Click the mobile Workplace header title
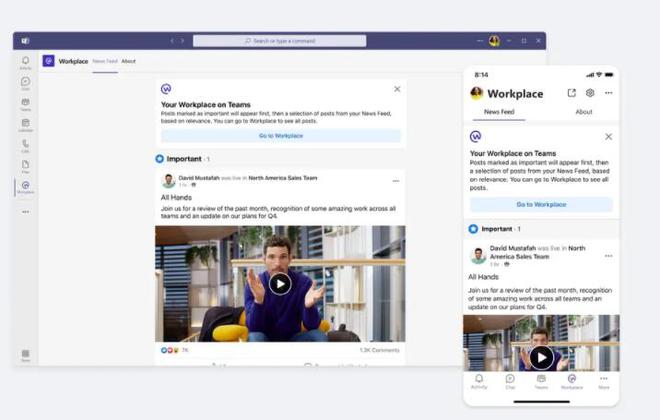Viewport: 660px width, 420px height. (x=515, y=93)
